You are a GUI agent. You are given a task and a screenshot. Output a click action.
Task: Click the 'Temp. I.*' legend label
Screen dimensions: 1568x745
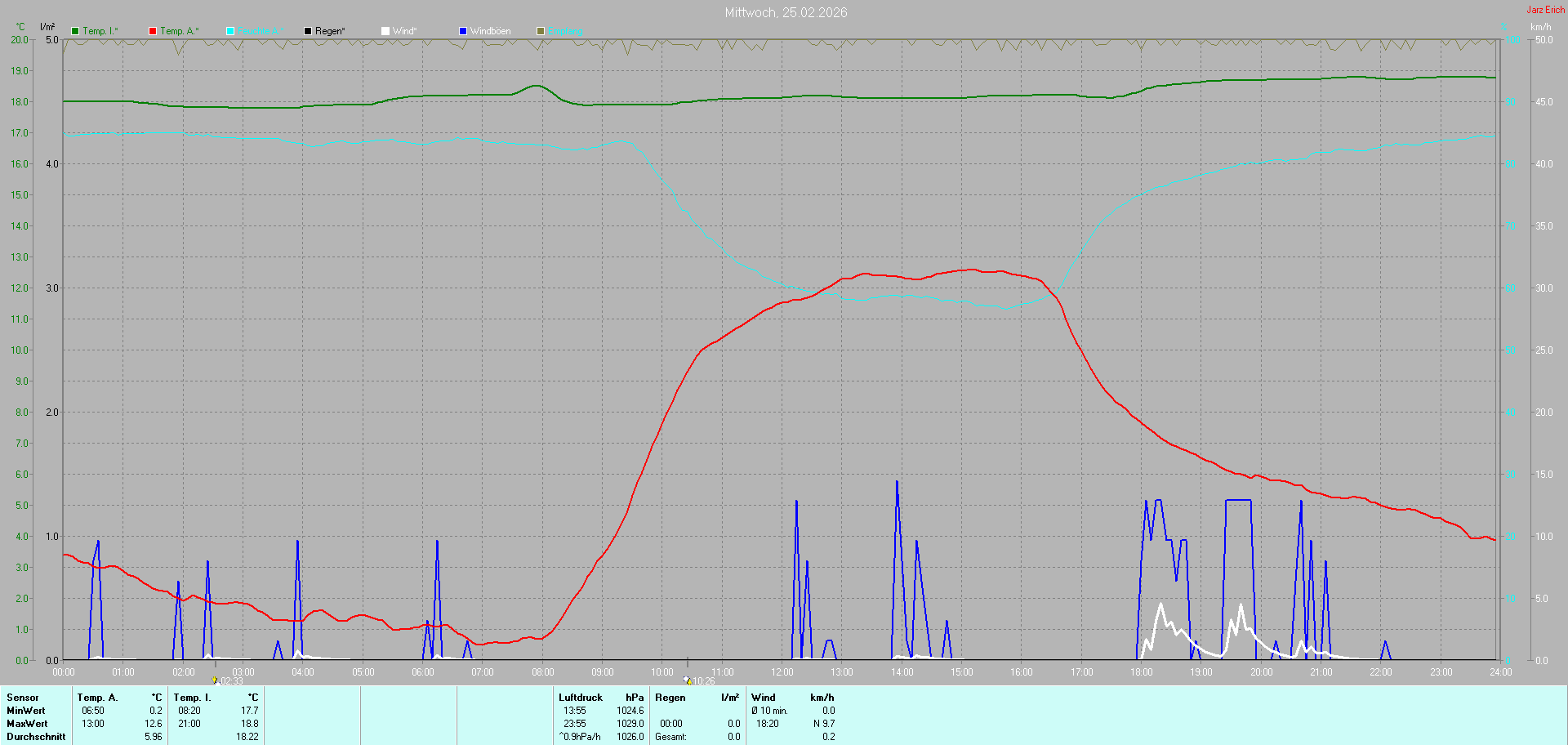click(100, 31)
